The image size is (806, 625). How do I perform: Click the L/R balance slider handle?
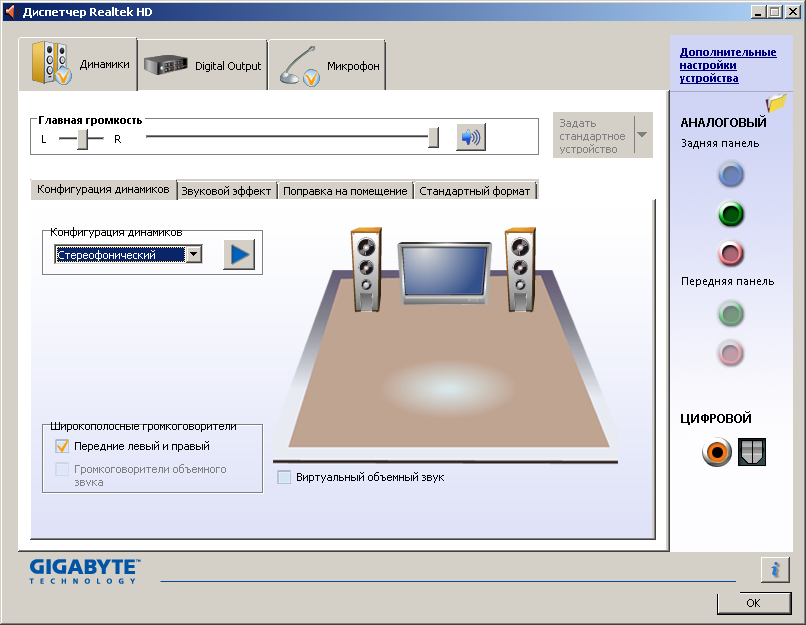pyautogui.click(x=83, y=139)
